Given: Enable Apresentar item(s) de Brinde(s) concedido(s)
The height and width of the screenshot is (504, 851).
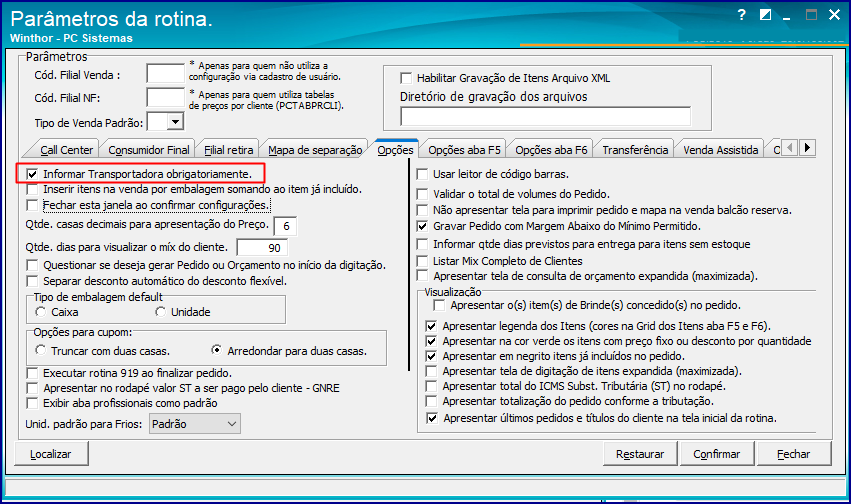Looking at the screenshot, I should click(x=439, y=305).
